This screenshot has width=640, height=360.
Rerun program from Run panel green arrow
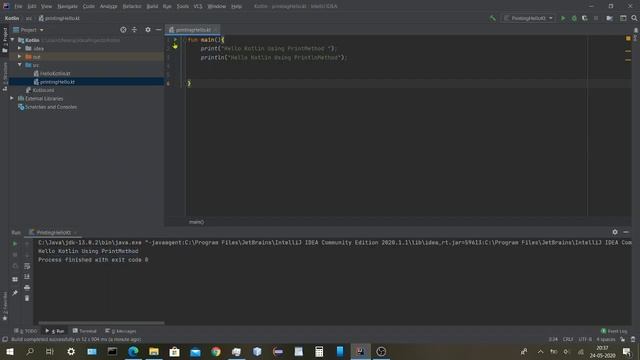tap(15, 244)
